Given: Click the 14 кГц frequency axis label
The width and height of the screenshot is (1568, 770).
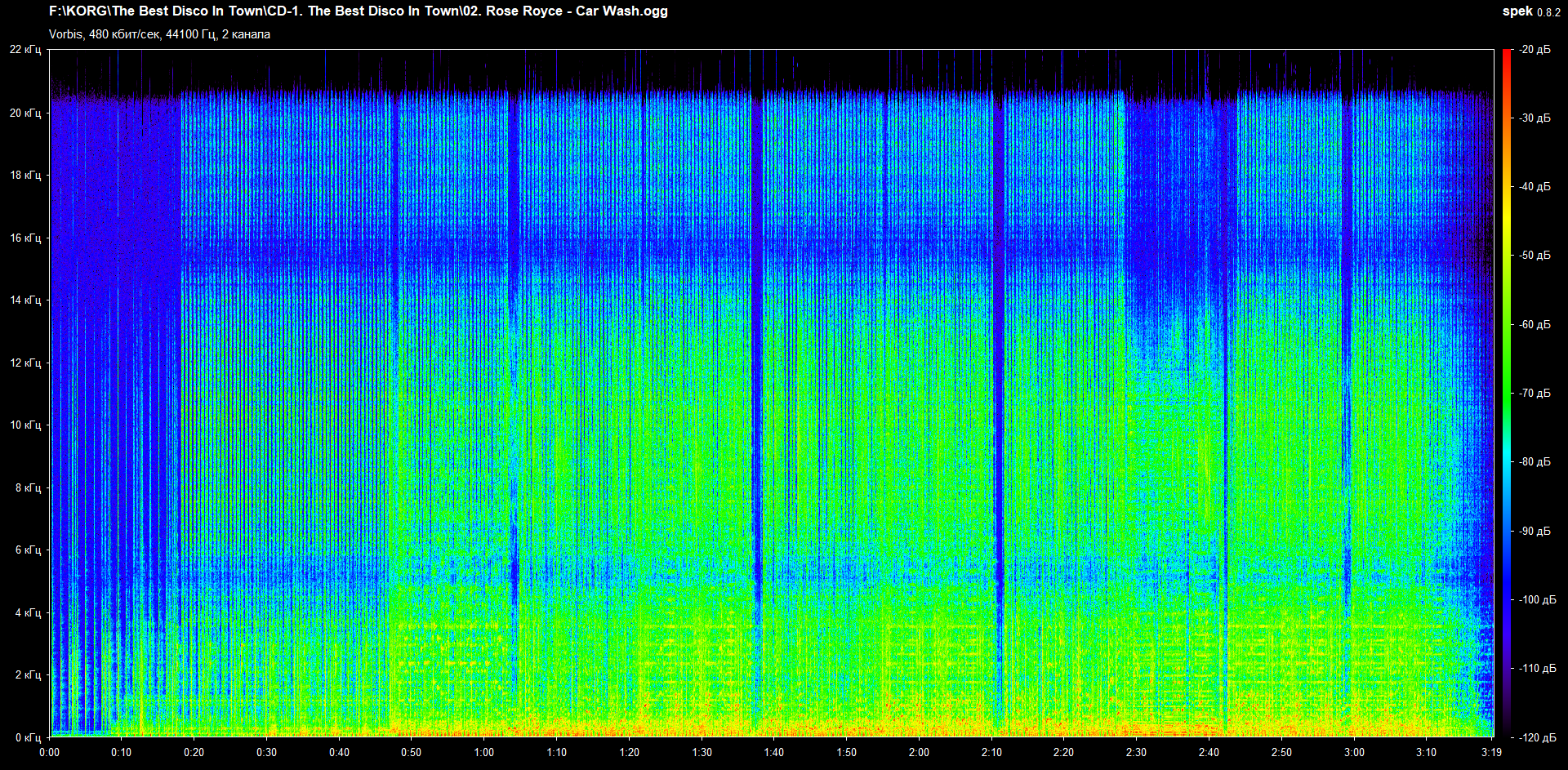Looking at the screenshot, I should point(25,300).
